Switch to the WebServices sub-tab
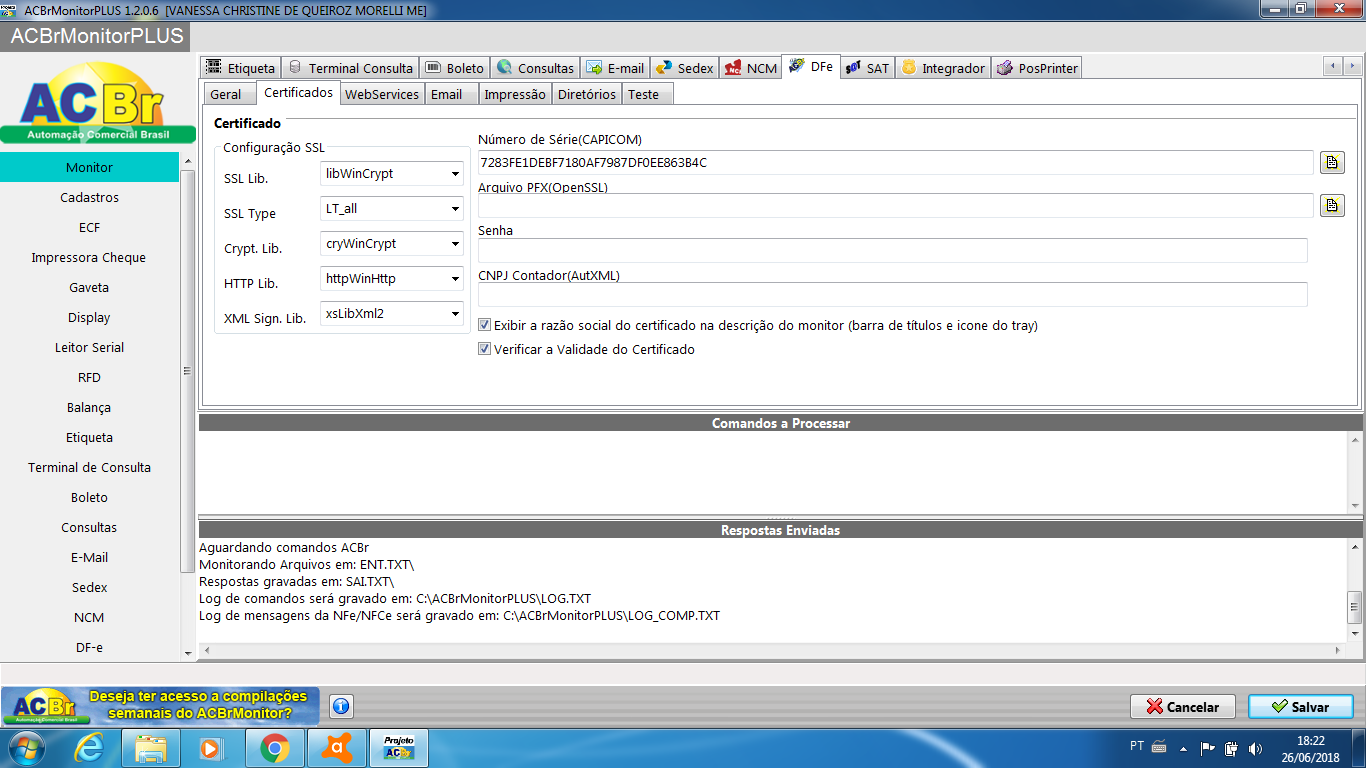 (381, 94)
